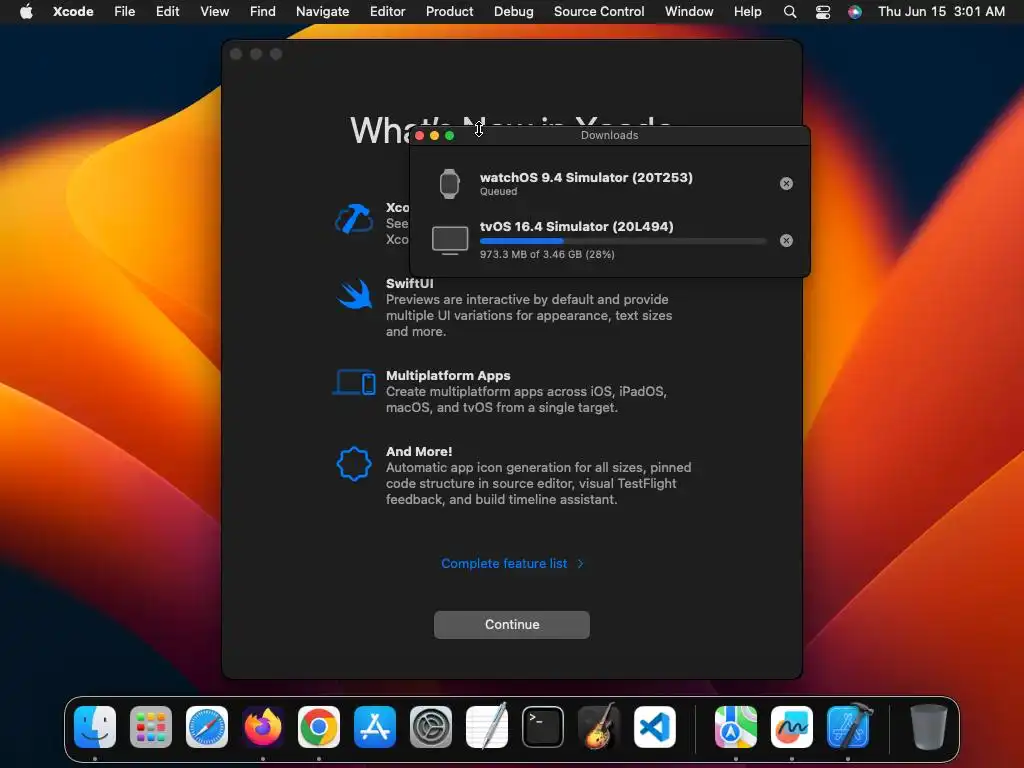Launch Firefox from the Dock
The image size is (1024, 768).
tap(263, 727)
